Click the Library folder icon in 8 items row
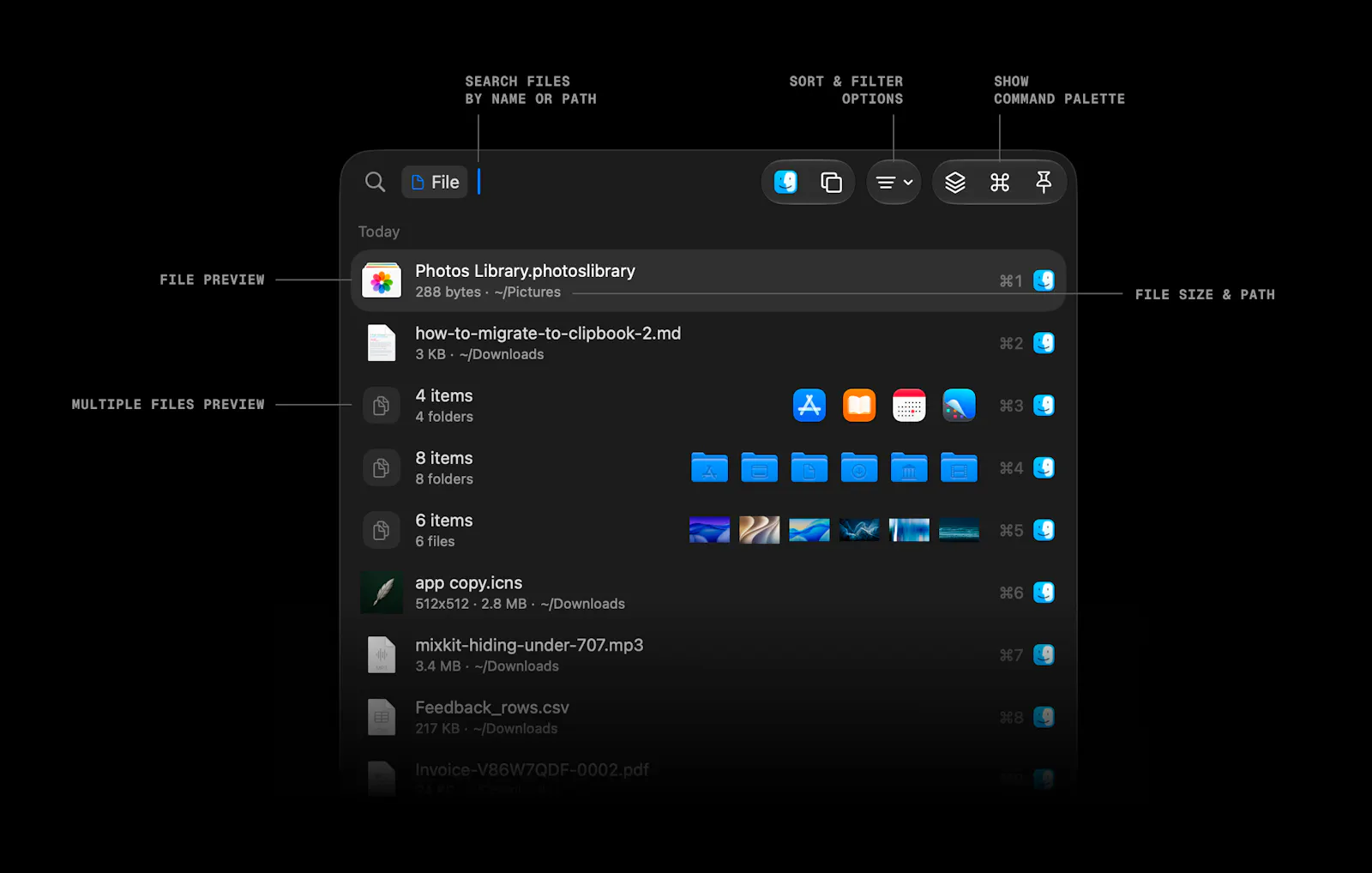This screenshot has height=873, width=1372. pos(909,467)
